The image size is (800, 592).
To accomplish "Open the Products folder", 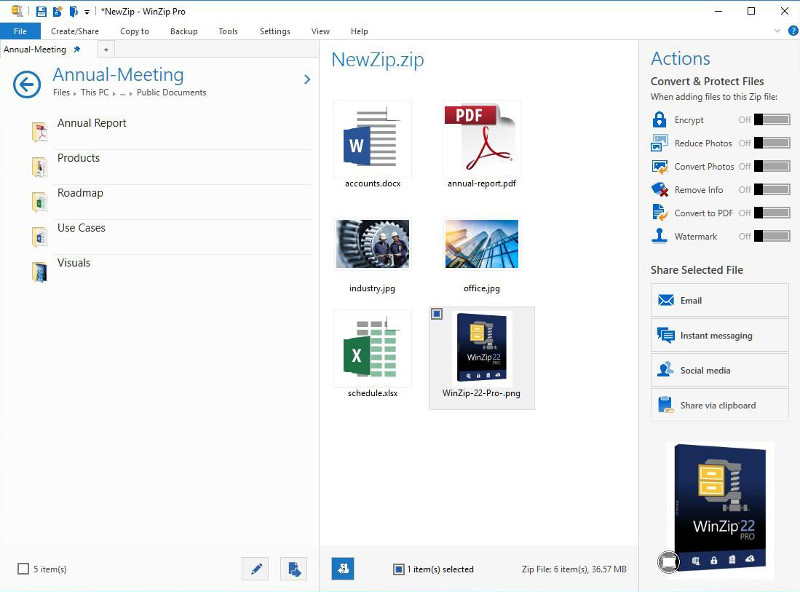I will click(171, 167).
